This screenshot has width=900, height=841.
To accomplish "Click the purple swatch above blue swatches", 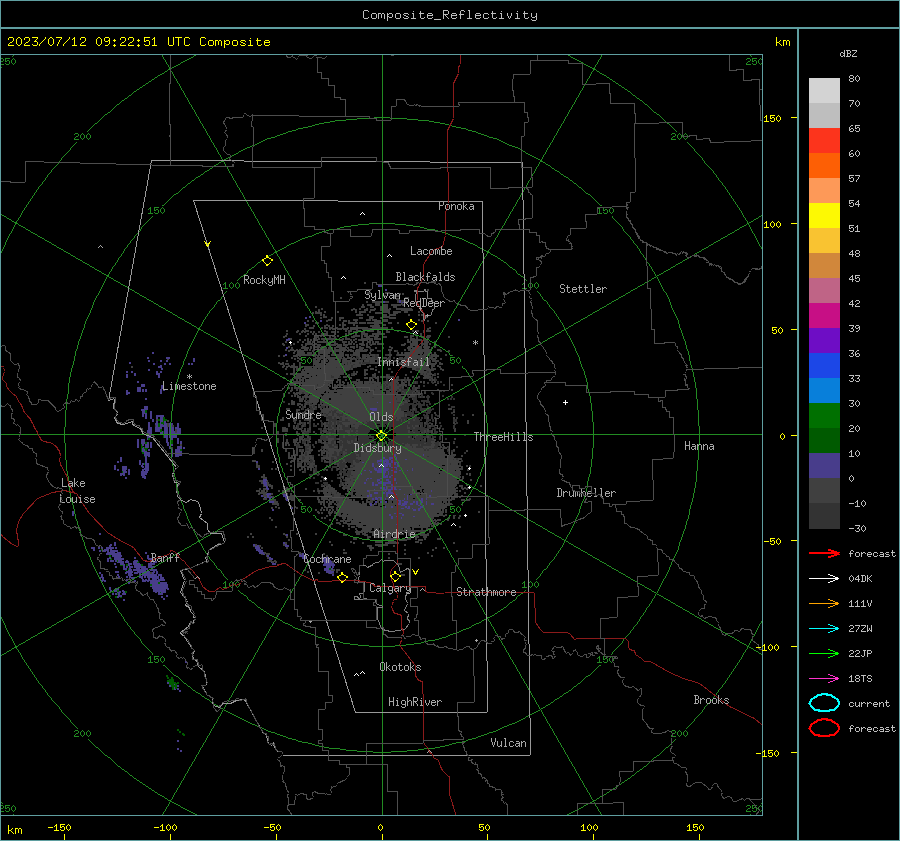I will pyautogui.click(x=824, y=341).
